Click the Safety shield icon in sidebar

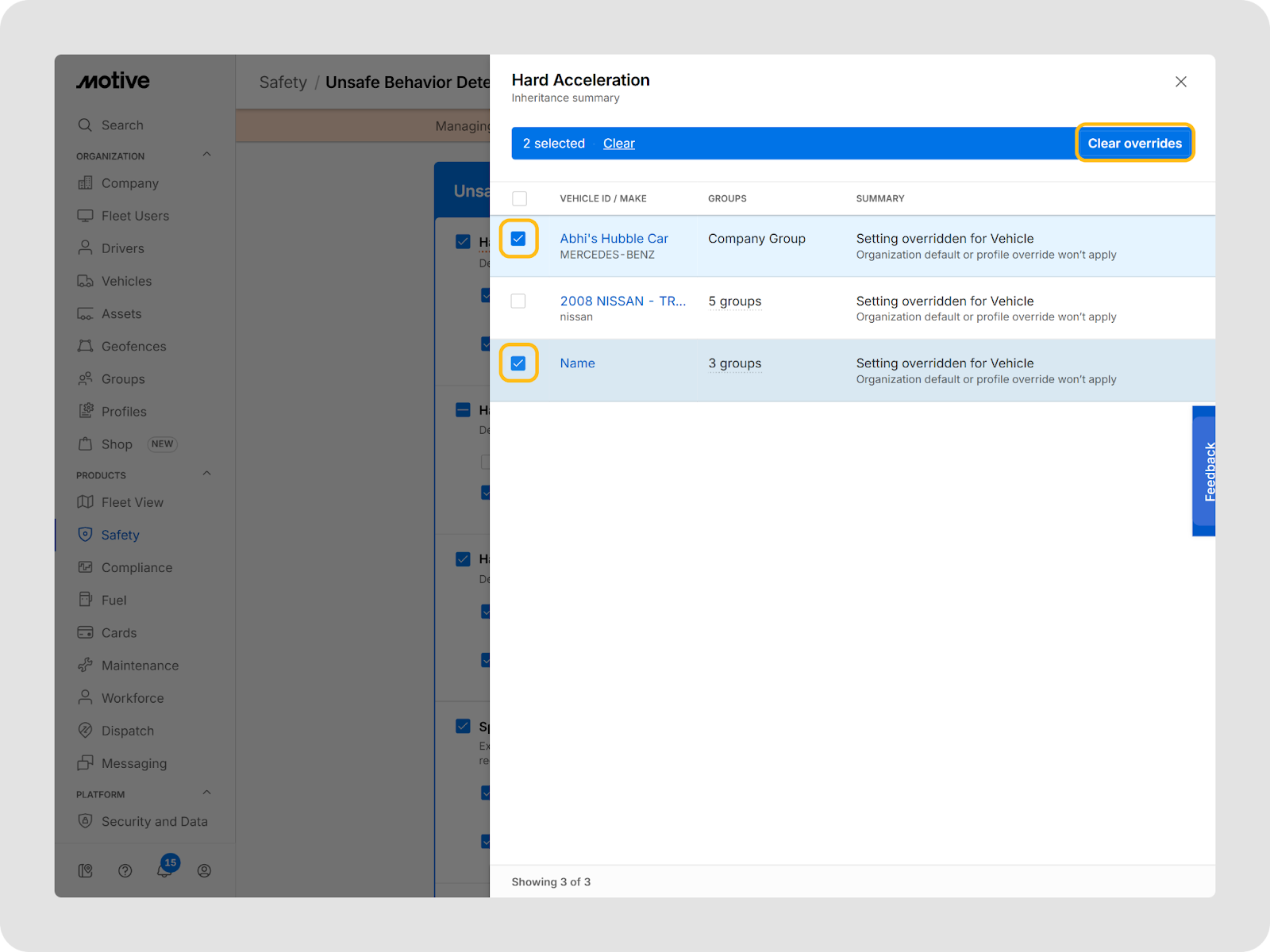(x=85, y=535)
